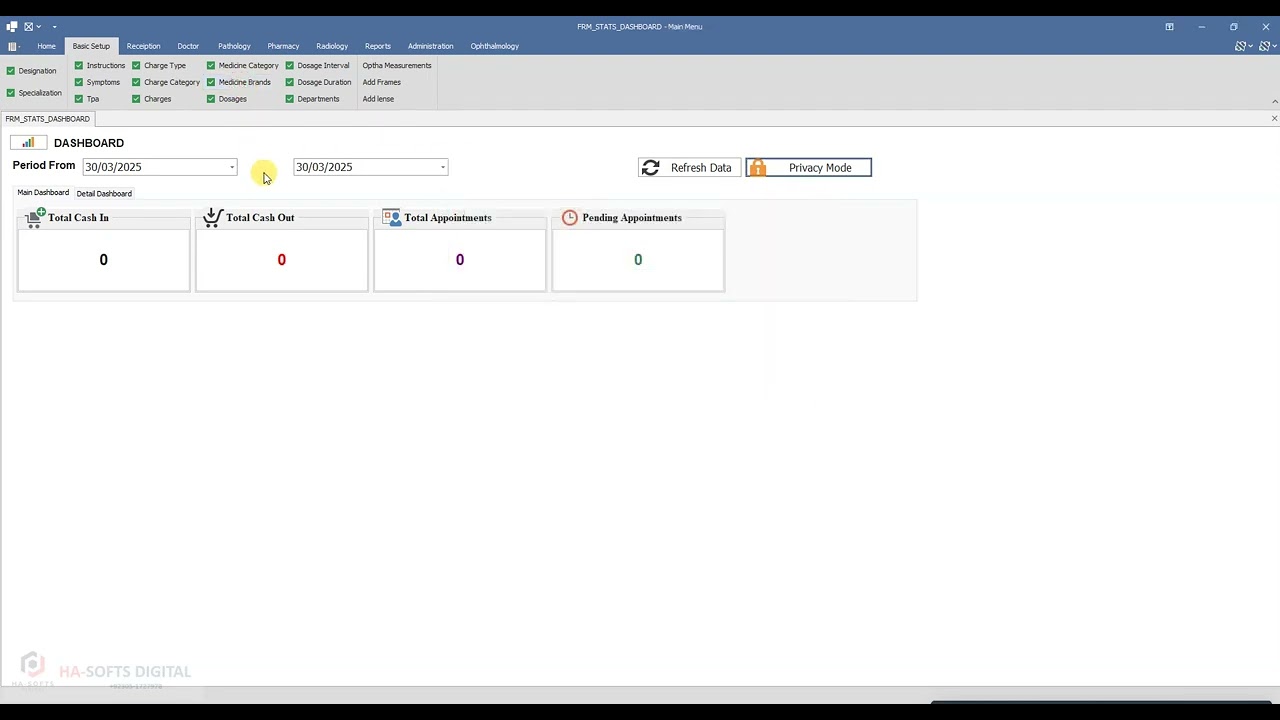
Task: Click the ribbon display options icon in title bar
Action: [x=1169, y=27]
